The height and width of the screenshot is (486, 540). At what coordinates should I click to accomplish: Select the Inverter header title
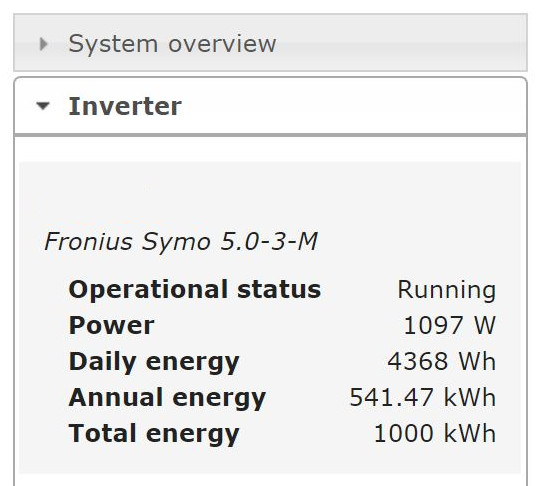tap(125, 106)
